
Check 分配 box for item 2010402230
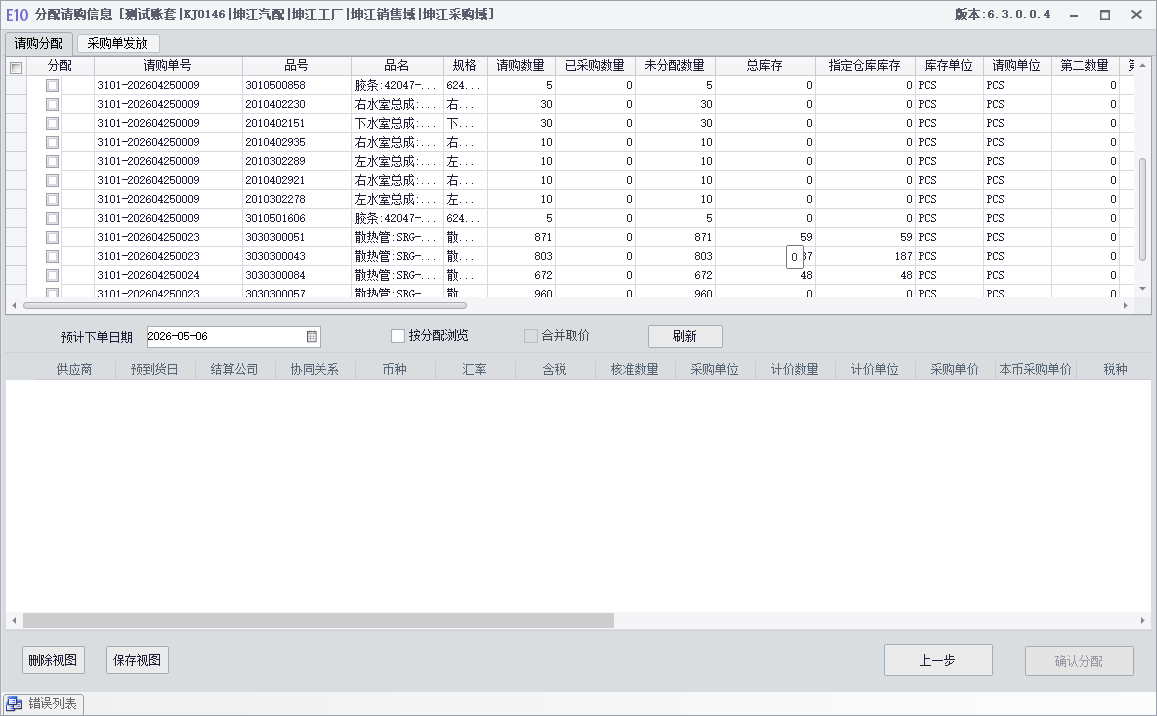[x=52, y=105]
